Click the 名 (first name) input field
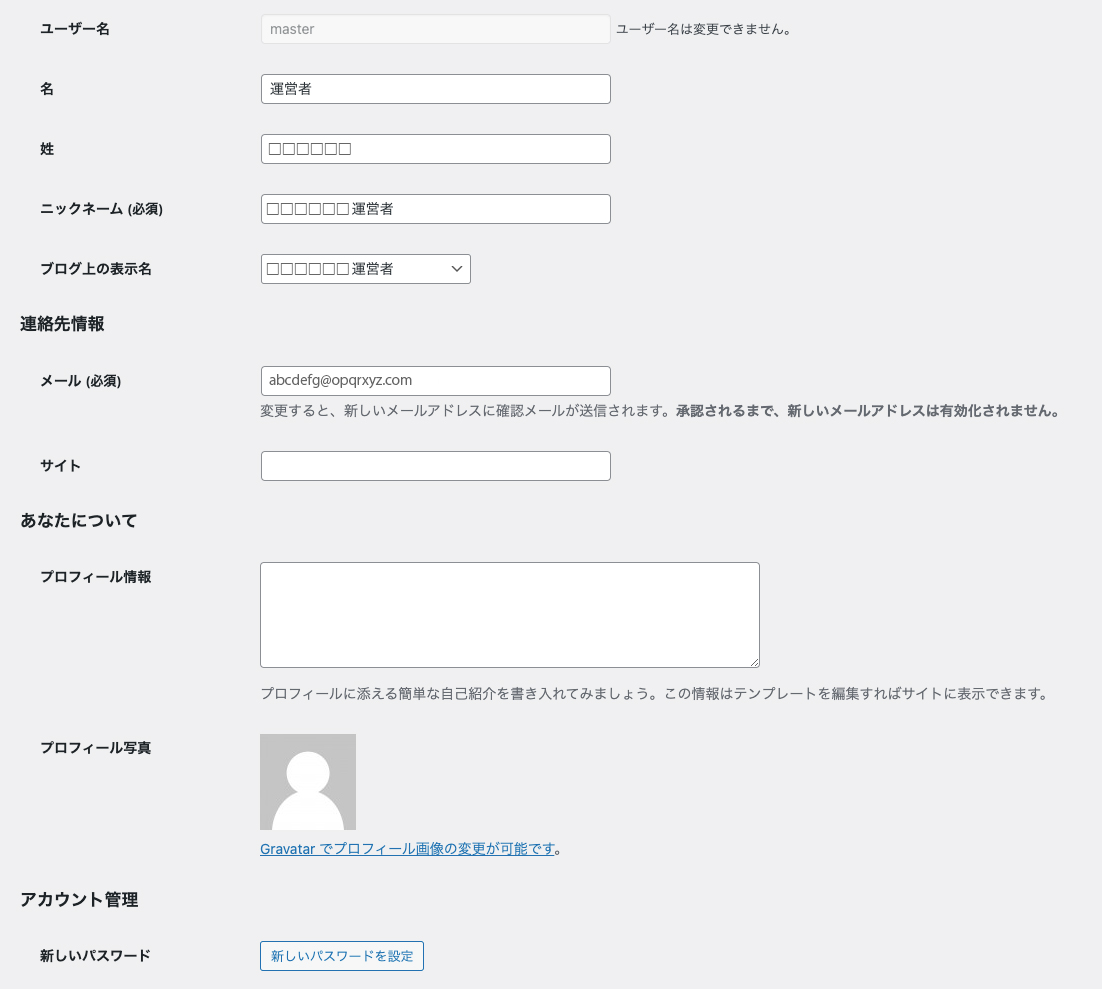Screen dimensions: 1102x989 point(435,89)
